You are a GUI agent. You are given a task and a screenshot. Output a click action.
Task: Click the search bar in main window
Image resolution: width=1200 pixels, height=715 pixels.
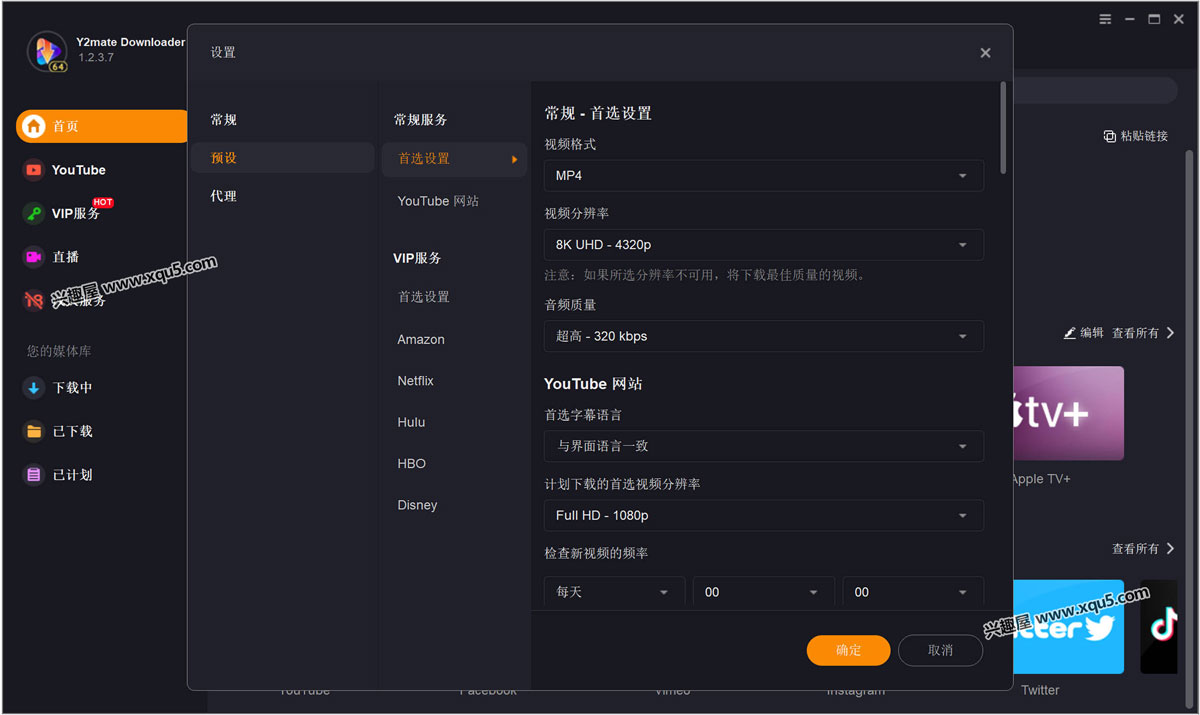coord(1095,90)
